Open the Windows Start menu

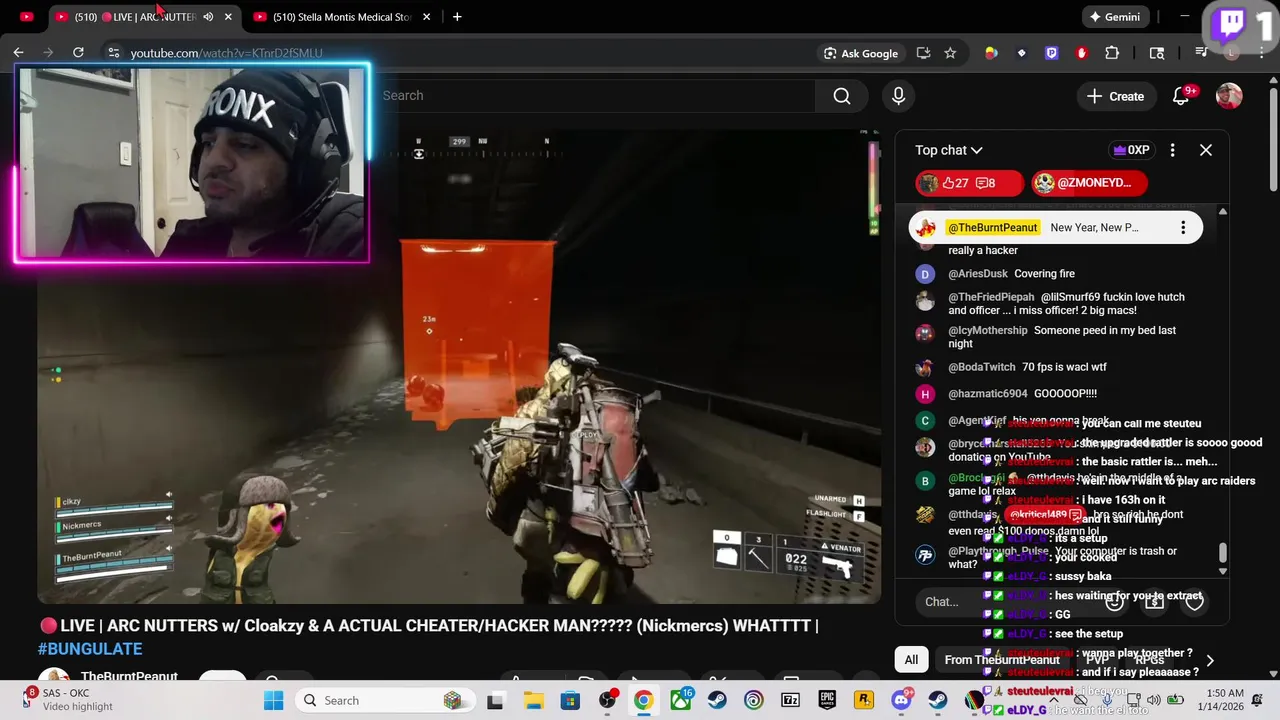coord(273,700)
